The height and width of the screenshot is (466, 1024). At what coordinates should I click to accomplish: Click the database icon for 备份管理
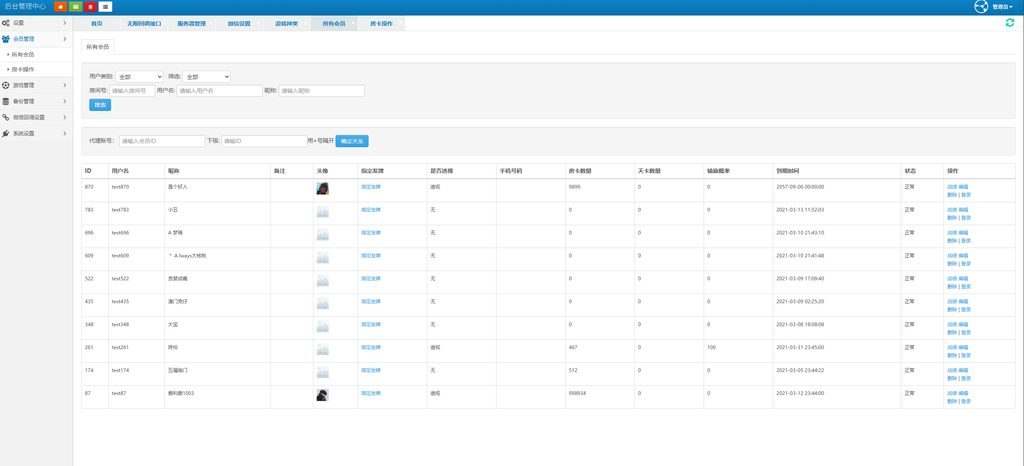[x=6, y=102]
